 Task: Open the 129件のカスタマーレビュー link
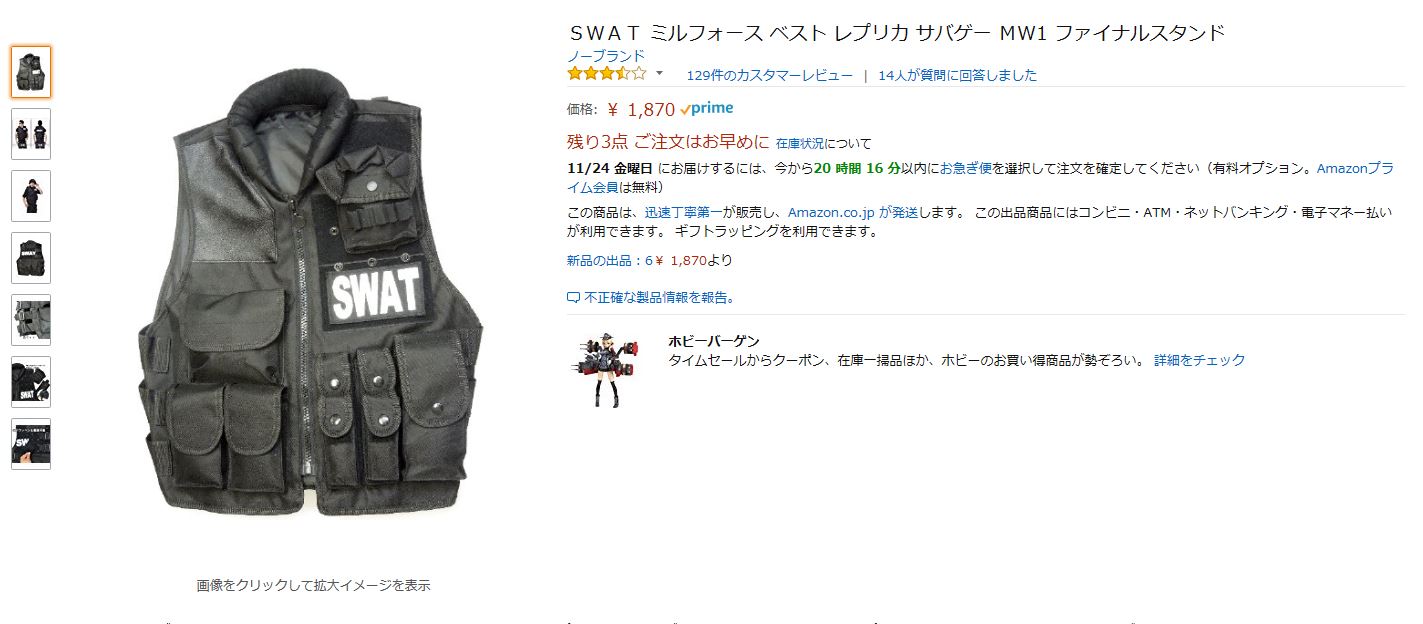pos(770,75)
